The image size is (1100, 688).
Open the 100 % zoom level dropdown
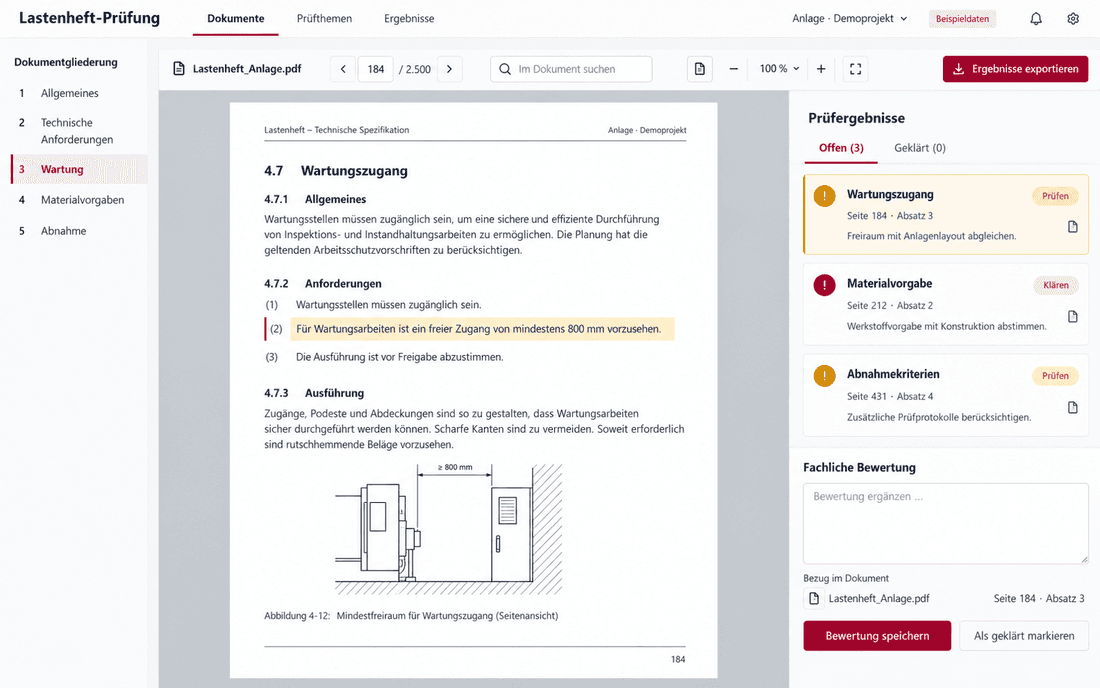(x=779, y=69)
